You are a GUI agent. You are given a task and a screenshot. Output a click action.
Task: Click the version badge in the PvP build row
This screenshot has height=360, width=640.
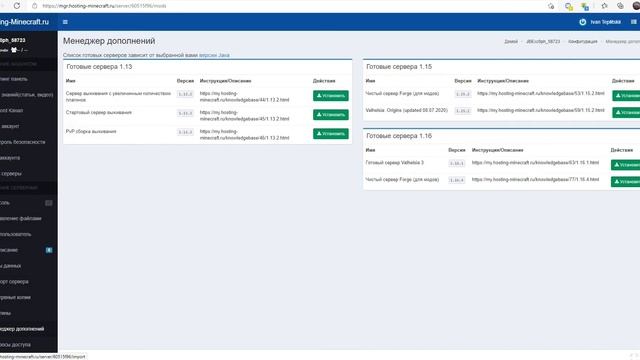click(x=185, y=132)
